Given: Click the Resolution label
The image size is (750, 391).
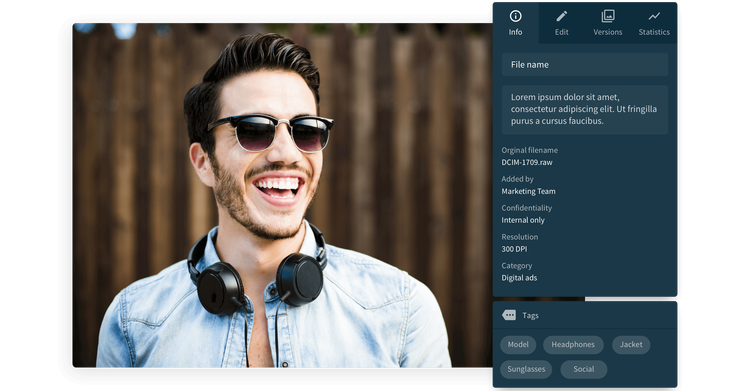Looking at the screenshot, I should (519, 237).
